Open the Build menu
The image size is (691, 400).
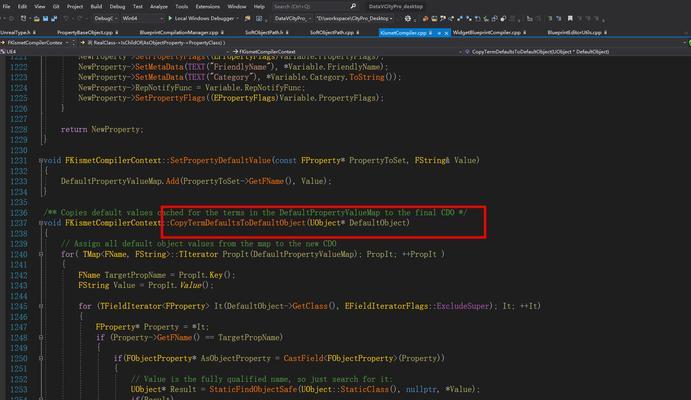coord(96,6)
